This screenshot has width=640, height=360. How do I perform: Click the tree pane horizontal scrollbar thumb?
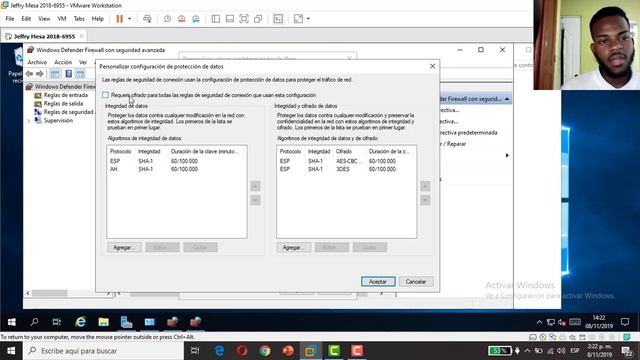pyautogui.click(x=49, y=293)
